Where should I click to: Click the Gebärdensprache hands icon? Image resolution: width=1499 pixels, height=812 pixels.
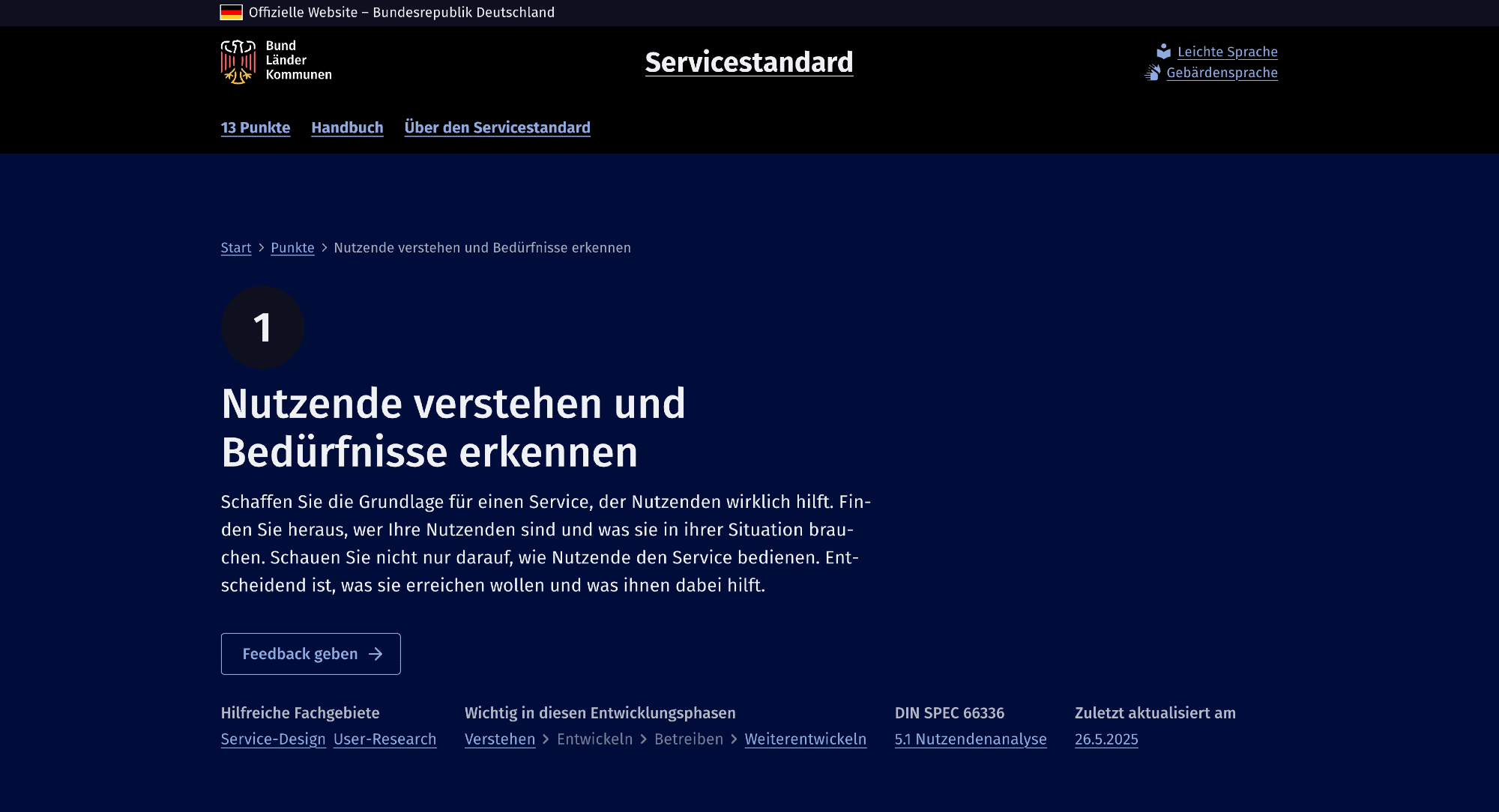coord(1153,73)
